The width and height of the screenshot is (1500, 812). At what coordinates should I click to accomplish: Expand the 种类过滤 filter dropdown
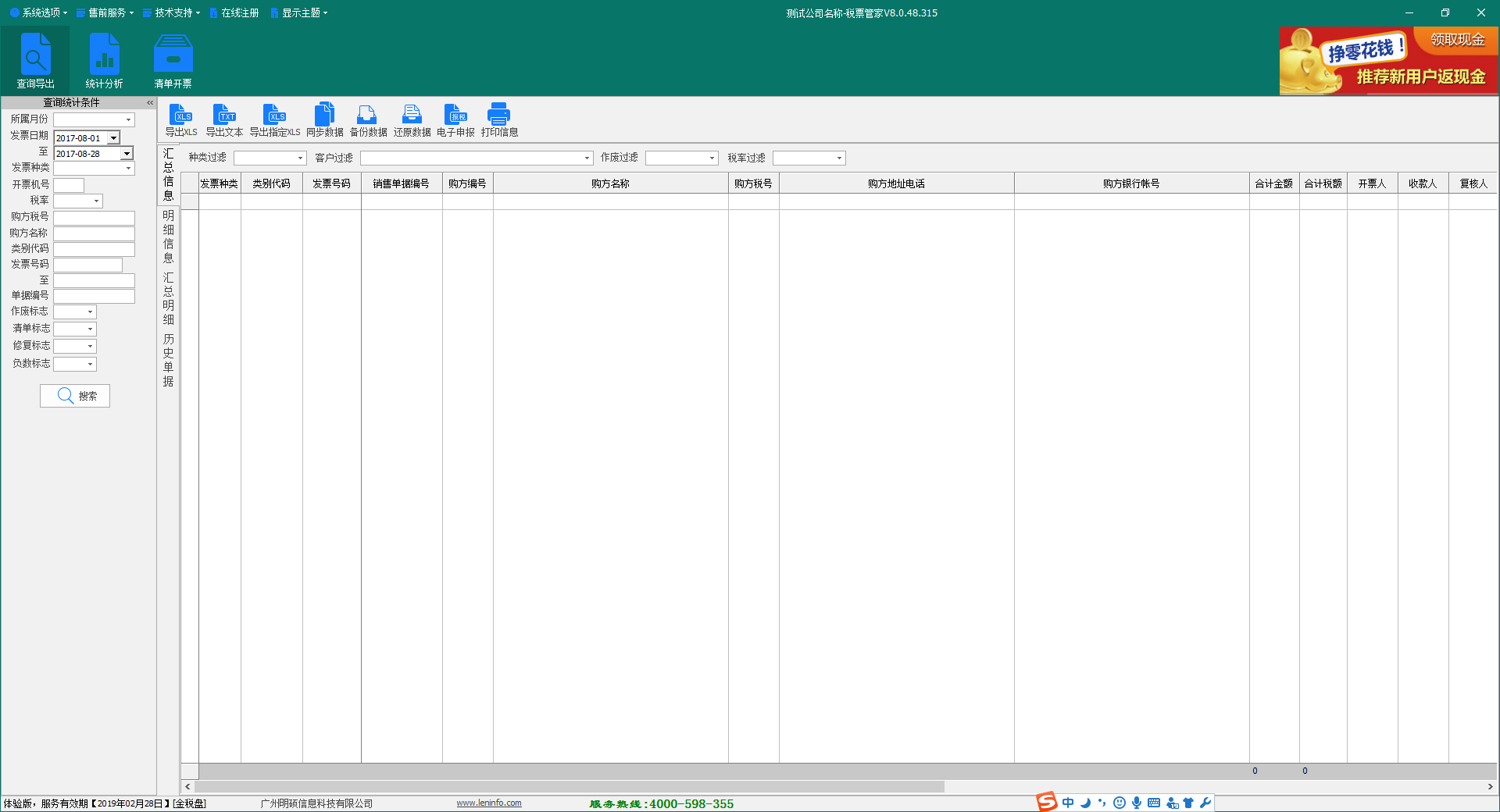tap(300, 158)
